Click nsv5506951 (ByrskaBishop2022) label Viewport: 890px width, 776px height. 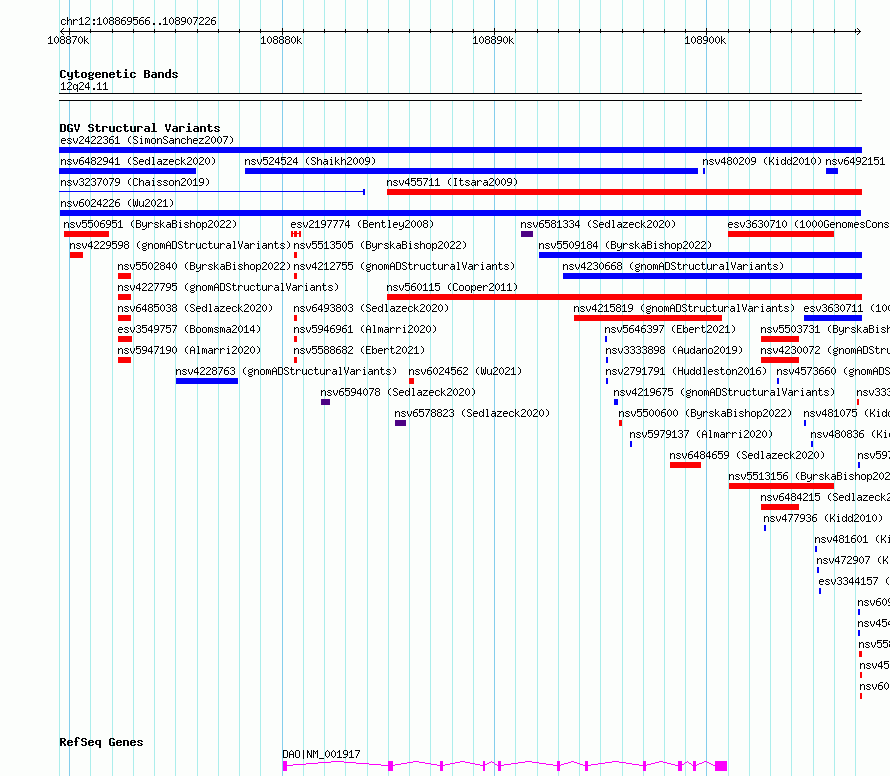coord(150,224)
